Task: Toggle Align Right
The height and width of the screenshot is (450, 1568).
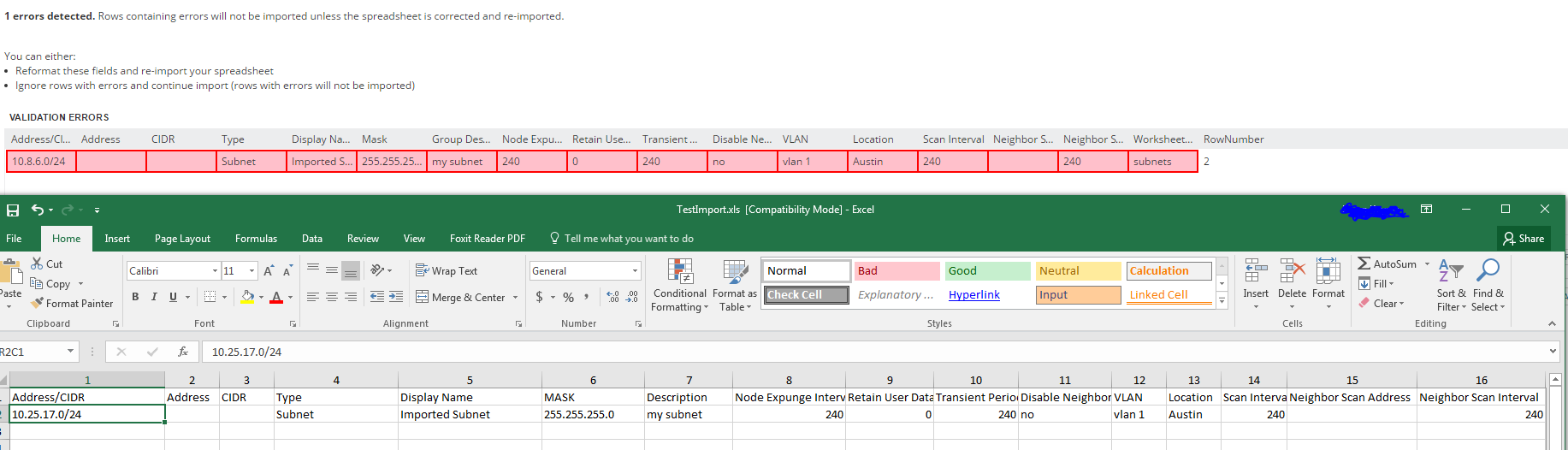Action: [x=350, y=297]
